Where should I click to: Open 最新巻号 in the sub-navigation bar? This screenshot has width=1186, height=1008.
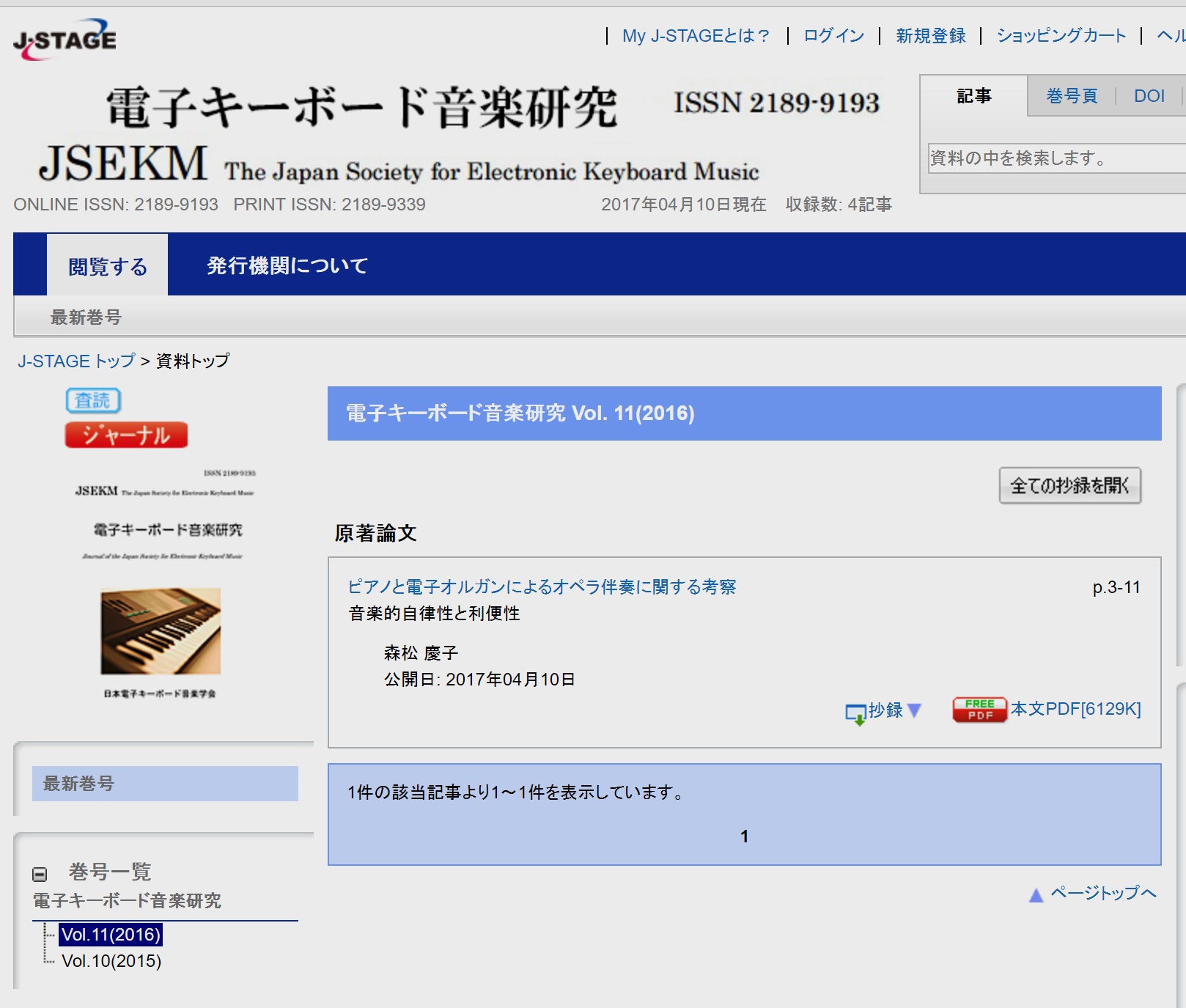86,317
